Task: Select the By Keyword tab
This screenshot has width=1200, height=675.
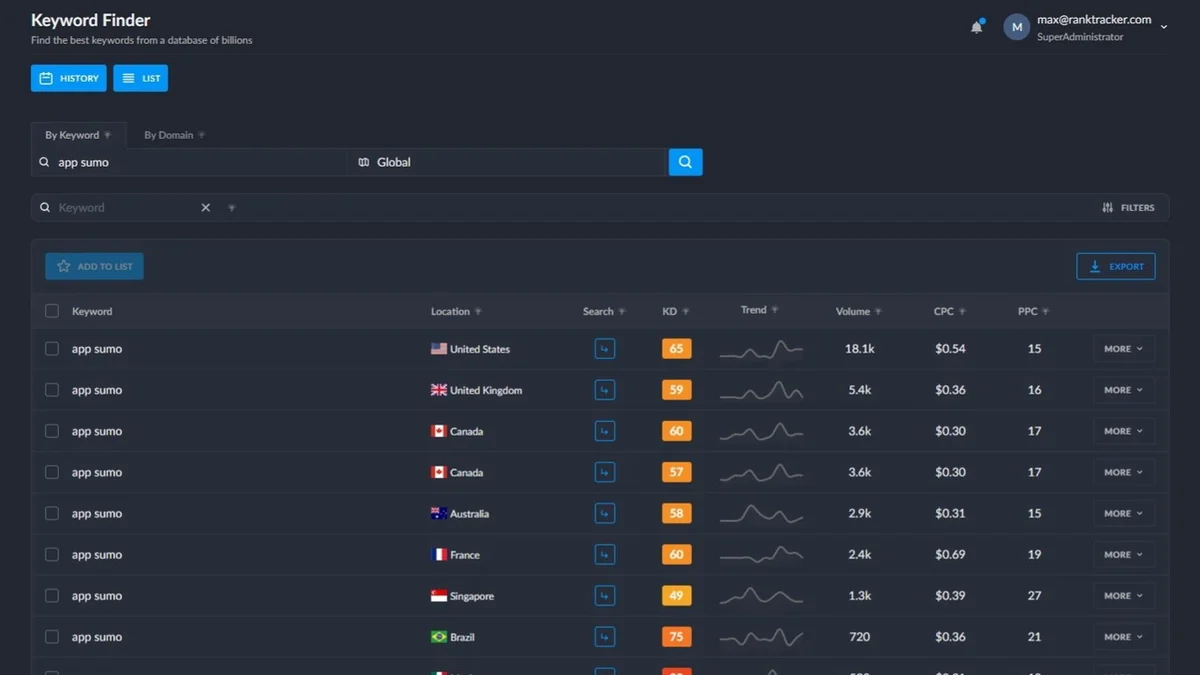Action: (x=72, y=135)
